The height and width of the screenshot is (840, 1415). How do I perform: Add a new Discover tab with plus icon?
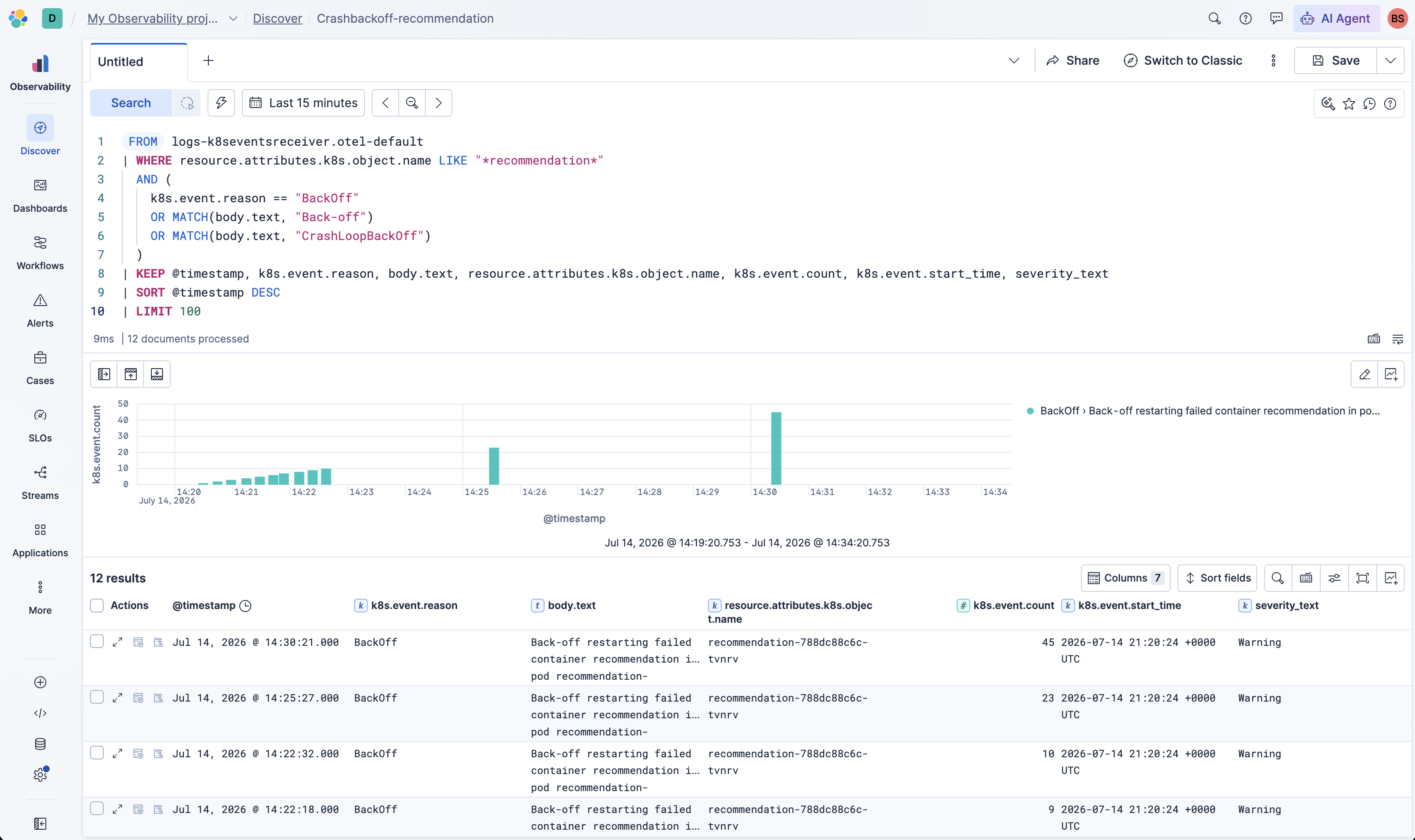pos(208,60)
